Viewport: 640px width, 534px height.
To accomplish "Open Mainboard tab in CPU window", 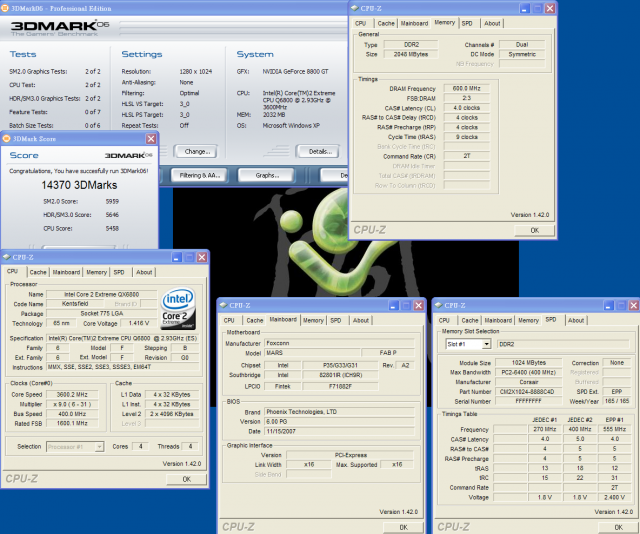I will [x=66, y=272].
